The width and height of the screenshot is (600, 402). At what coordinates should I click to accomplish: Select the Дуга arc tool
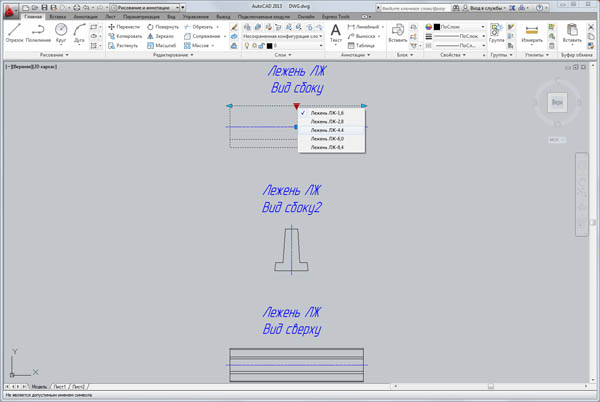79,33
